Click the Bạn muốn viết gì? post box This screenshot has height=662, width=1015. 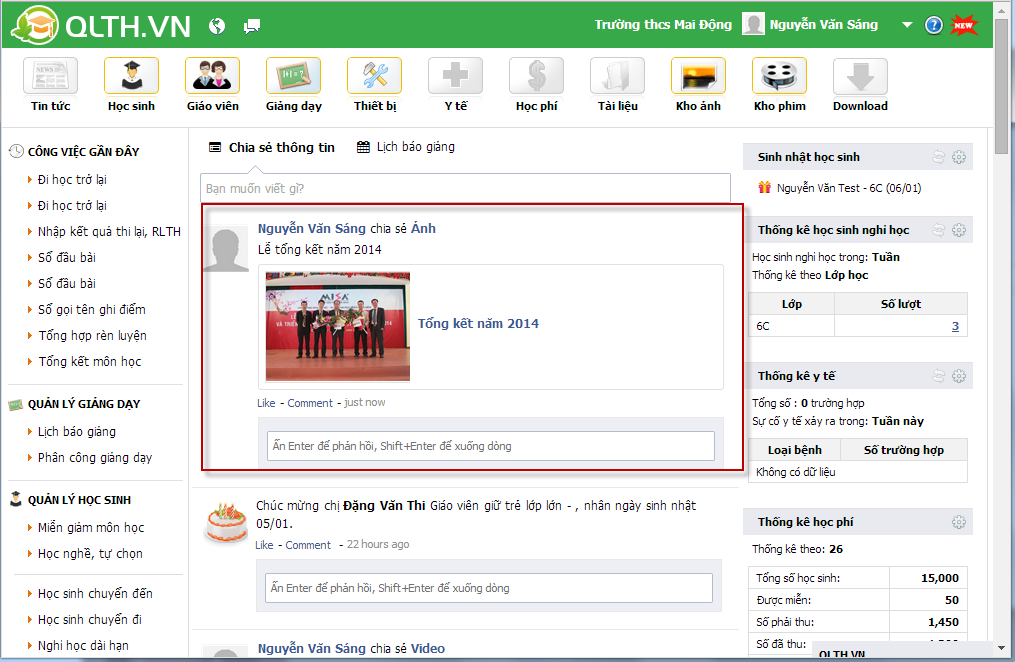pos(465,188)
